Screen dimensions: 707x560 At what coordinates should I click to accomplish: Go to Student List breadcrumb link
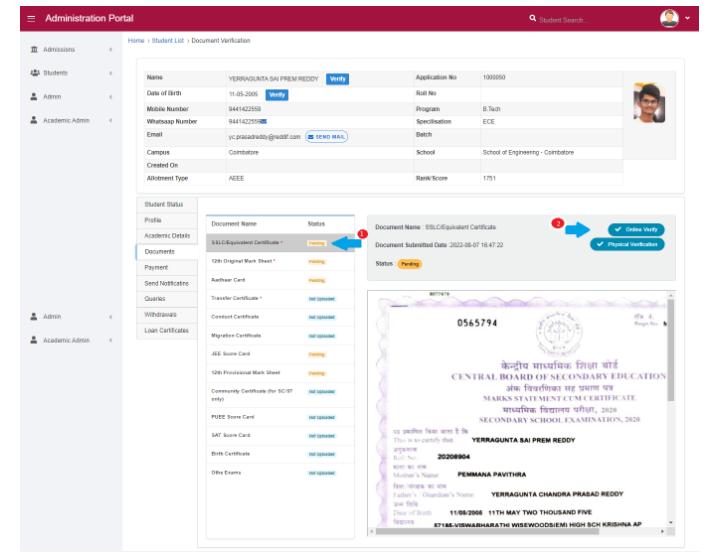[x=168, y=41]
